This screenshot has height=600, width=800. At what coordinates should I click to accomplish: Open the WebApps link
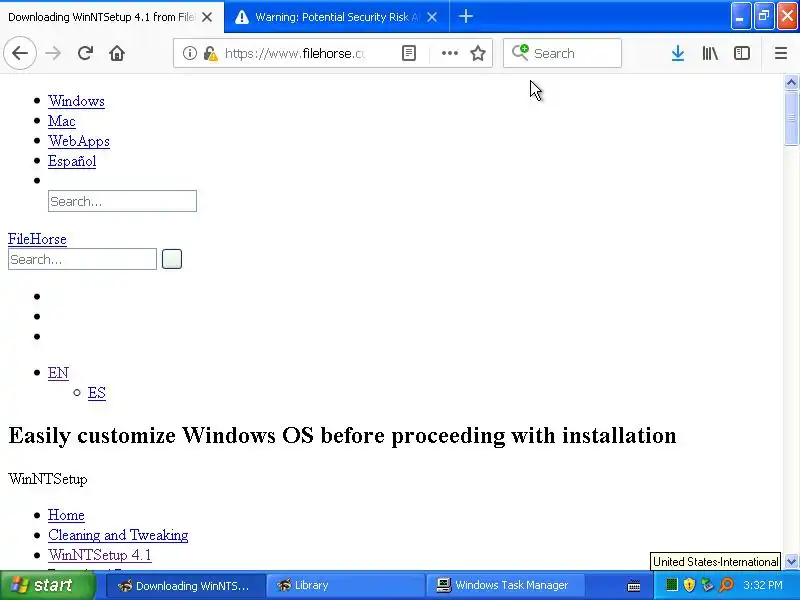tap(79, 141)
